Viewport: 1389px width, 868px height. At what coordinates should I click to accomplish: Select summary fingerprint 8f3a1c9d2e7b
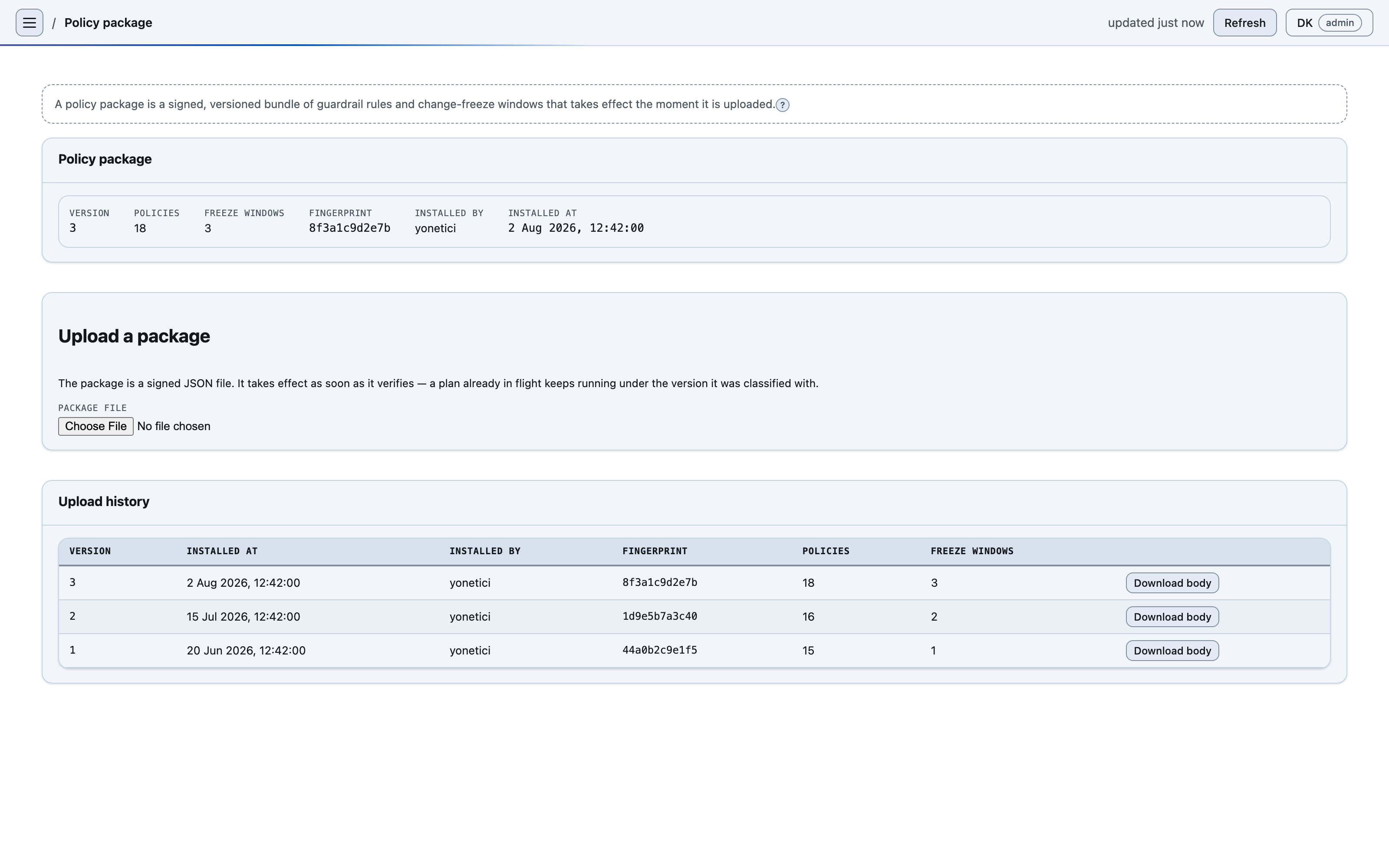[x=349, y=228]
